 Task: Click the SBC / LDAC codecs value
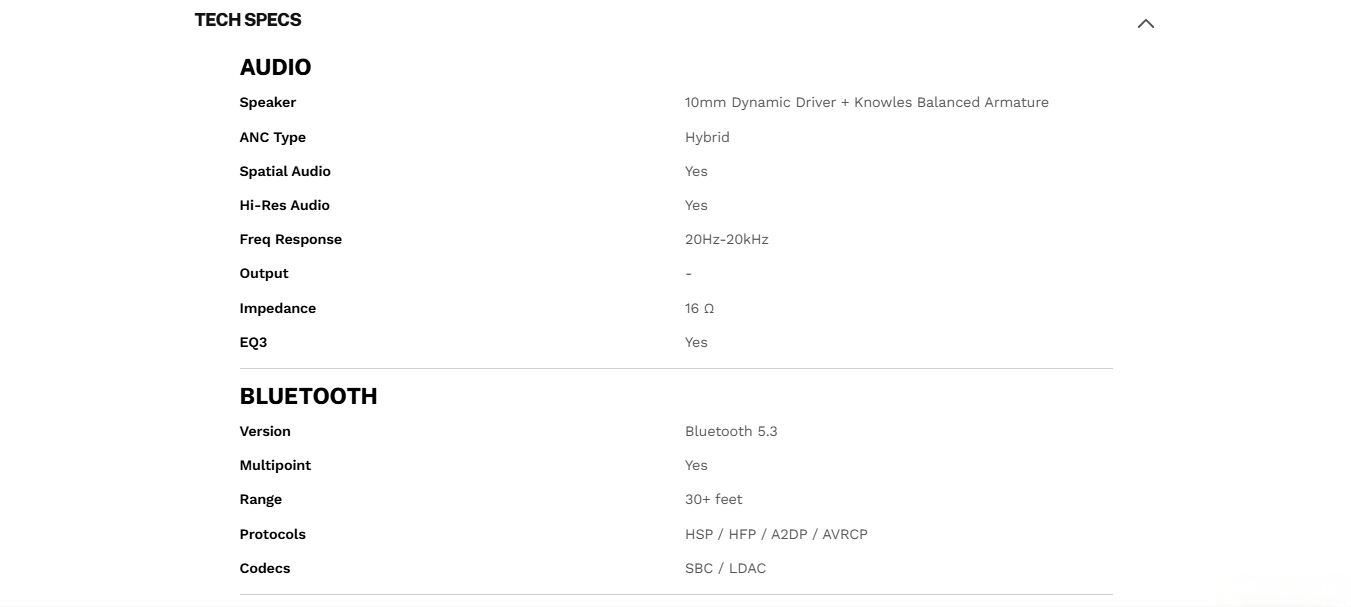pyautogui.click(x=725, y=568)
